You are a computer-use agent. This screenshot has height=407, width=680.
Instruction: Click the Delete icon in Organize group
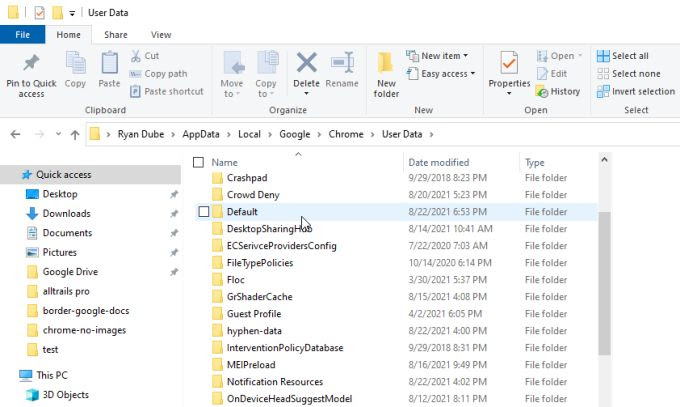pos(307,62)
